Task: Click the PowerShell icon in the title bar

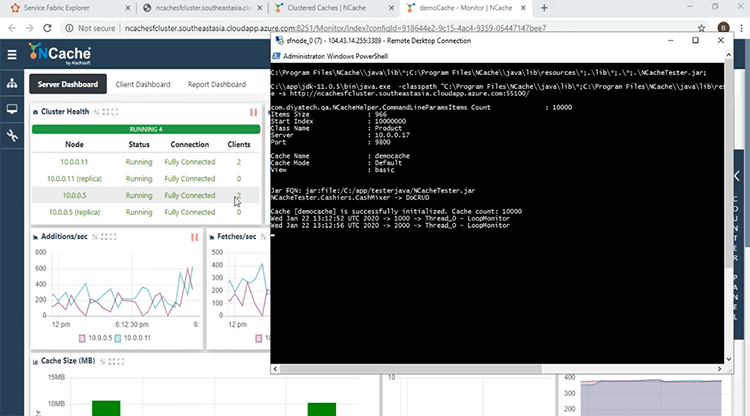Action: (276, 56)
